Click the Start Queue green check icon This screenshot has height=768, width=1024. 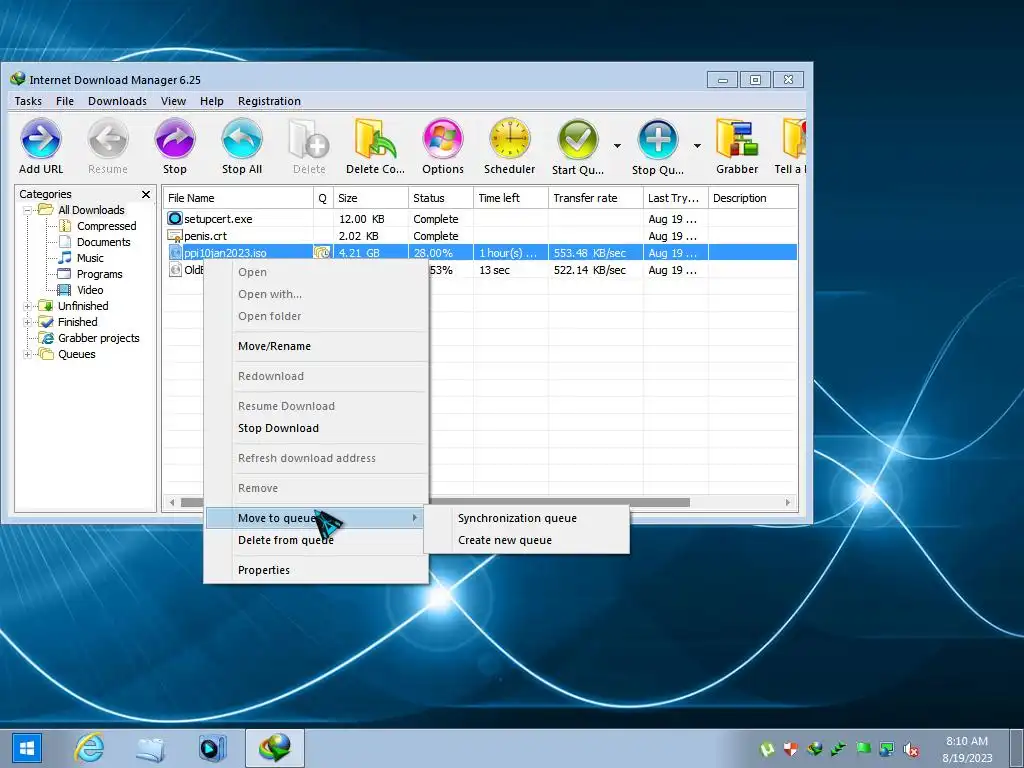(577, 146)
